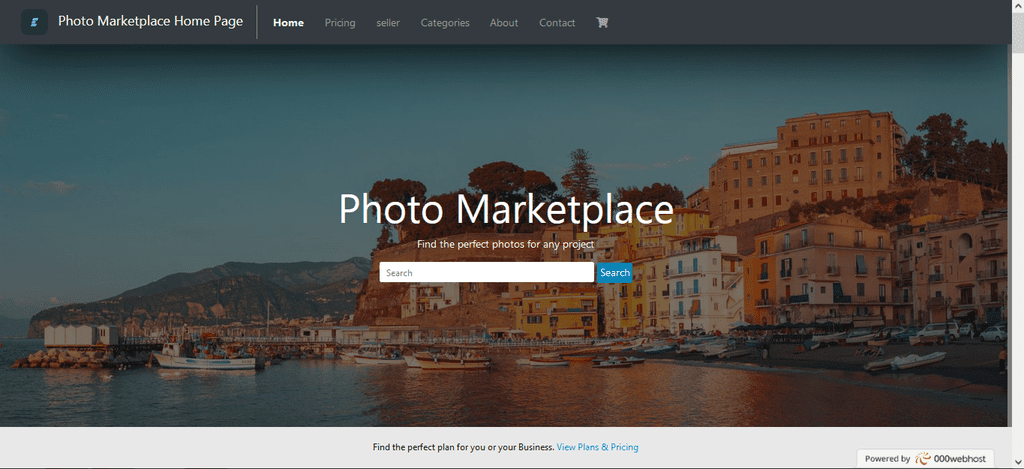Click the blue Search button
The height and width of the screenshot is (469, 1024).
tap(615, 272)
